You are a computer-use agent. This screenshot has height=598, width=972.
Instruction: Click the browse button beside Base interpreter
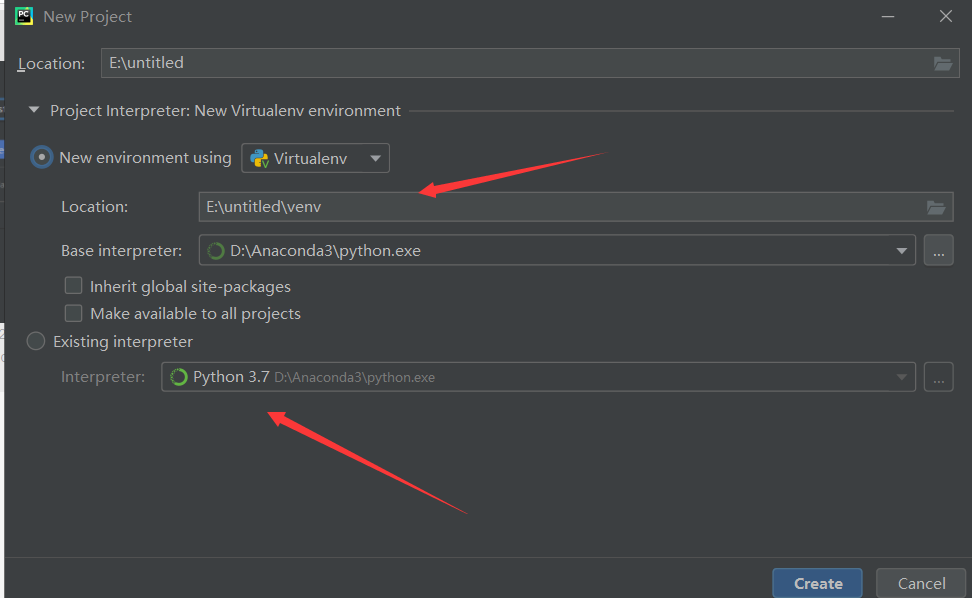tap(938, 250)
